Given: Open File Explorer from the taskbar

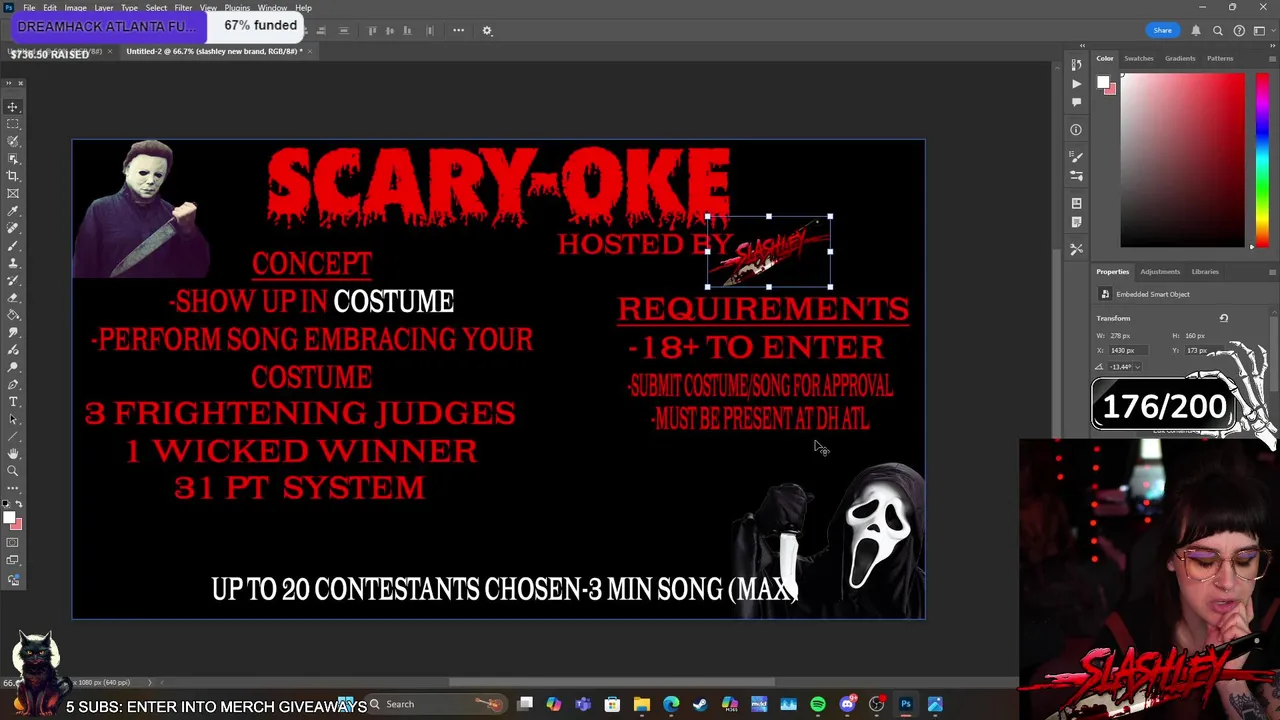Looking at the screenshot, I should [x=642, y=705].
